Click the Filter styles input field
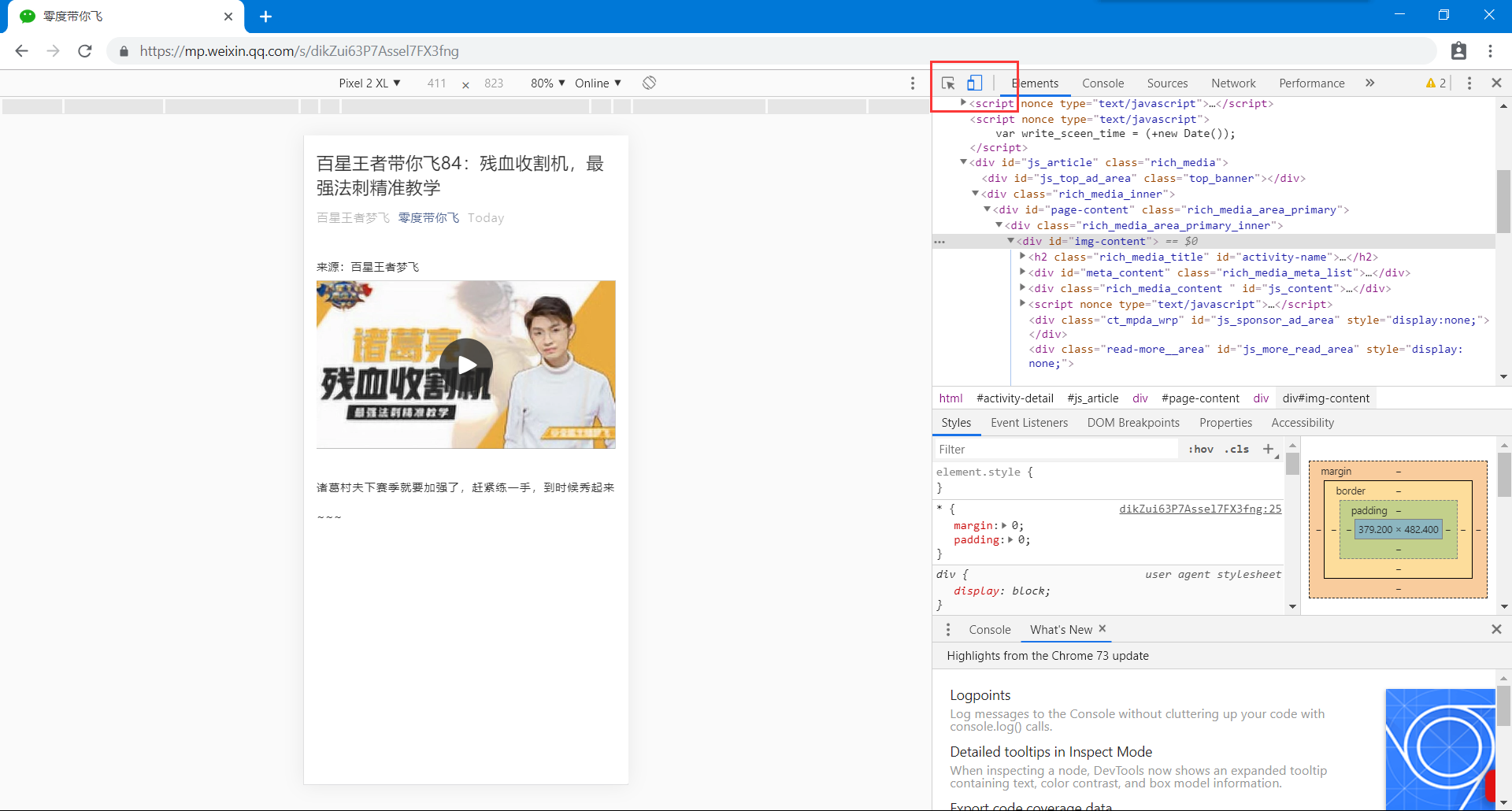Viewport: 1512px width, 811px height. tap(1055, 449)
